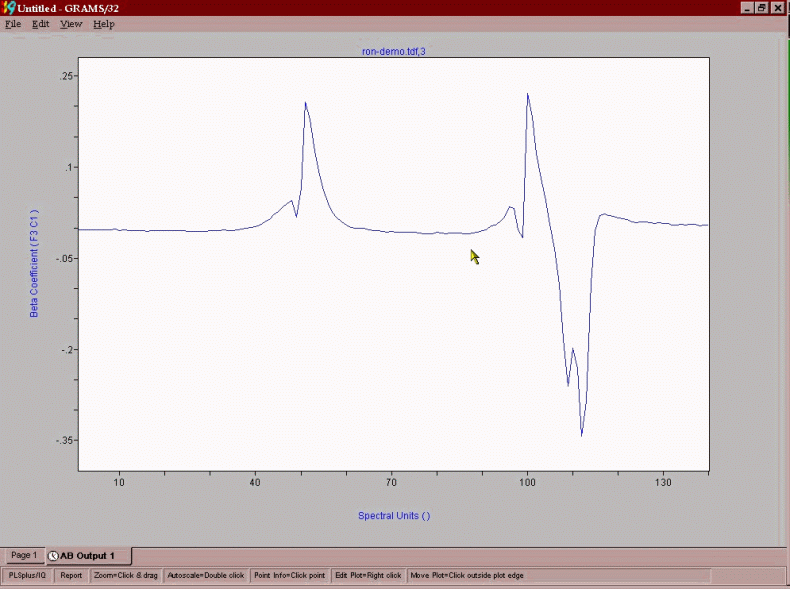The width and height of the screenshot is (790, 589).
Task: Click the 130 x-axis tick label
Action: (x=664, y=482)
